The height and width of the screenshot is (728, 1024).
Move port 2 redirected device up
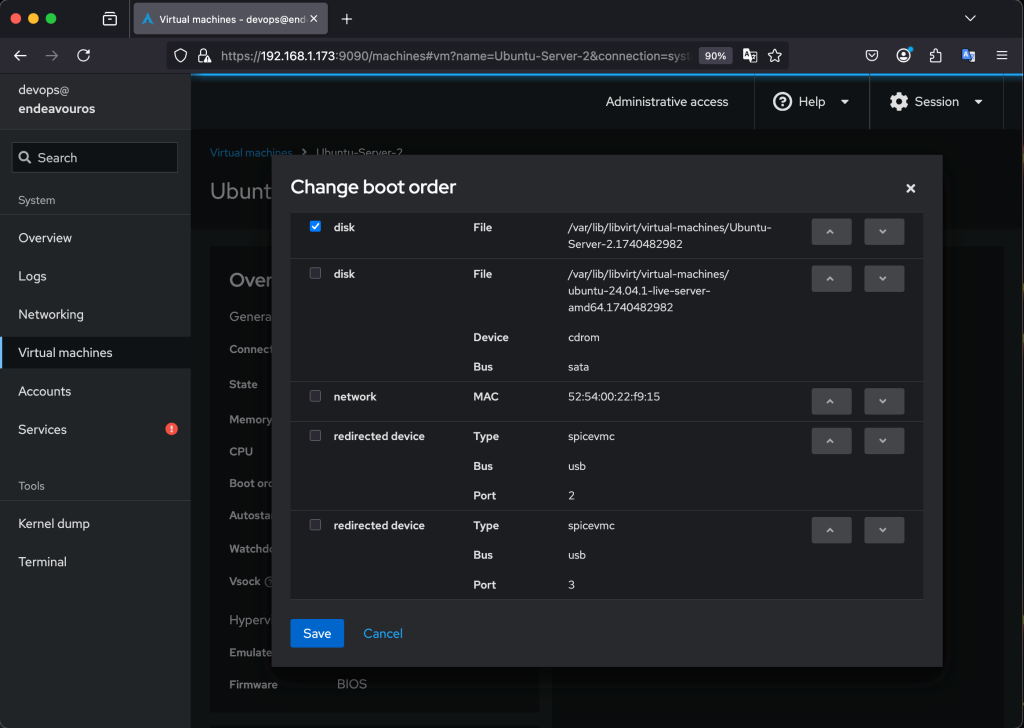831,441
